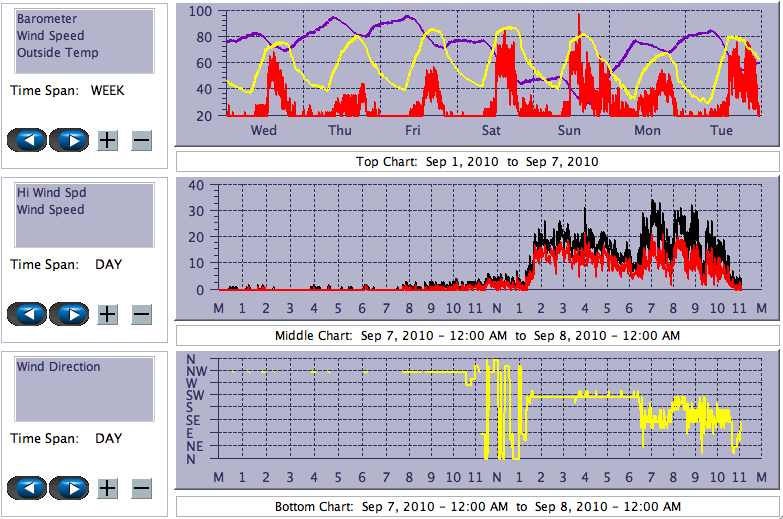Select Barometer in the top chart legend
This screenshot has width=783, height=519.
[47, 19]
